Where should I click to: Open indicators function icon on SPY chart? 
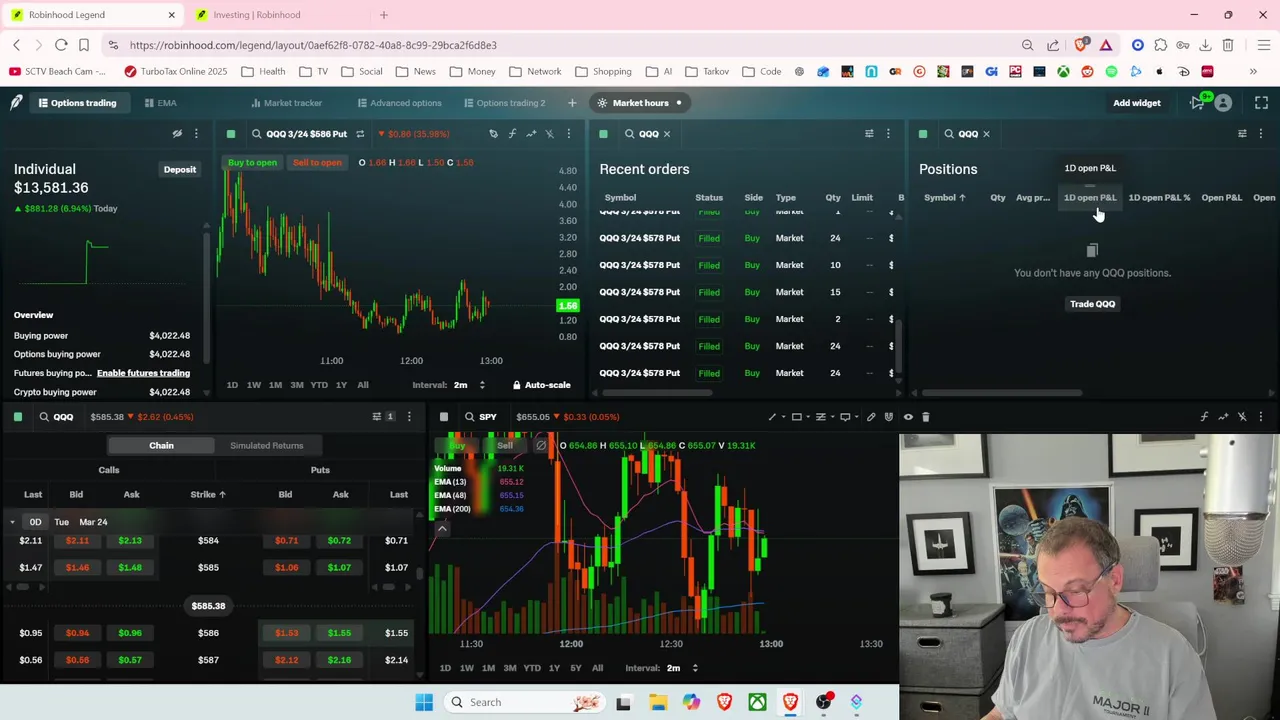(x=1204, y=417)
